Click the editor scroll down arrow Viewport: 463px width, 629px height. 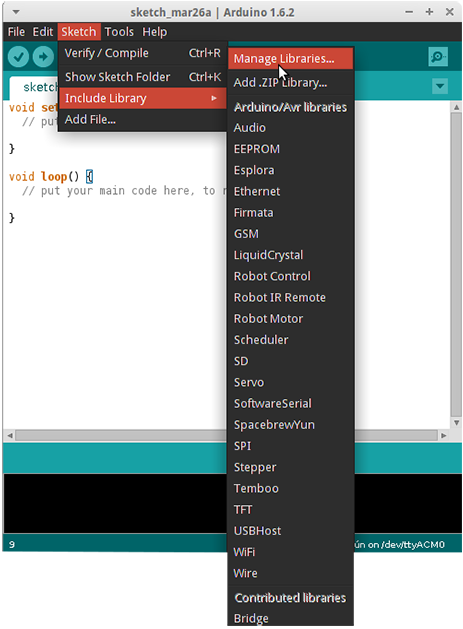coord(456,423)
